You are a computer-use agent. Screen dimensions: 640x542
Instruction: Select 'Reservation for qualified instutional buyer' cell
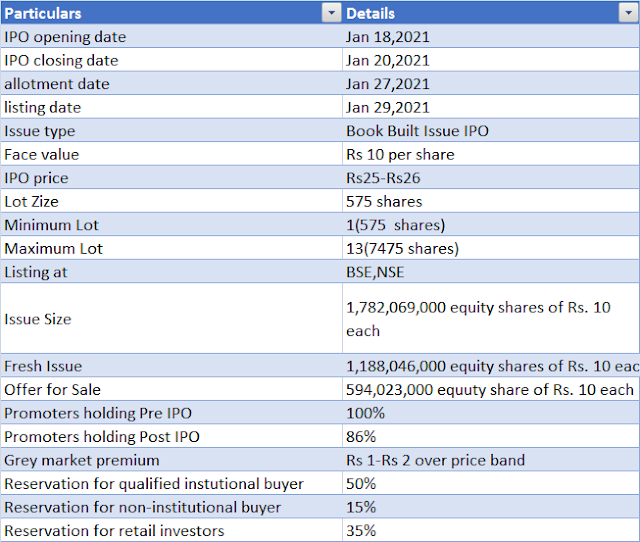pyautogui.click(x=171, y=484)
